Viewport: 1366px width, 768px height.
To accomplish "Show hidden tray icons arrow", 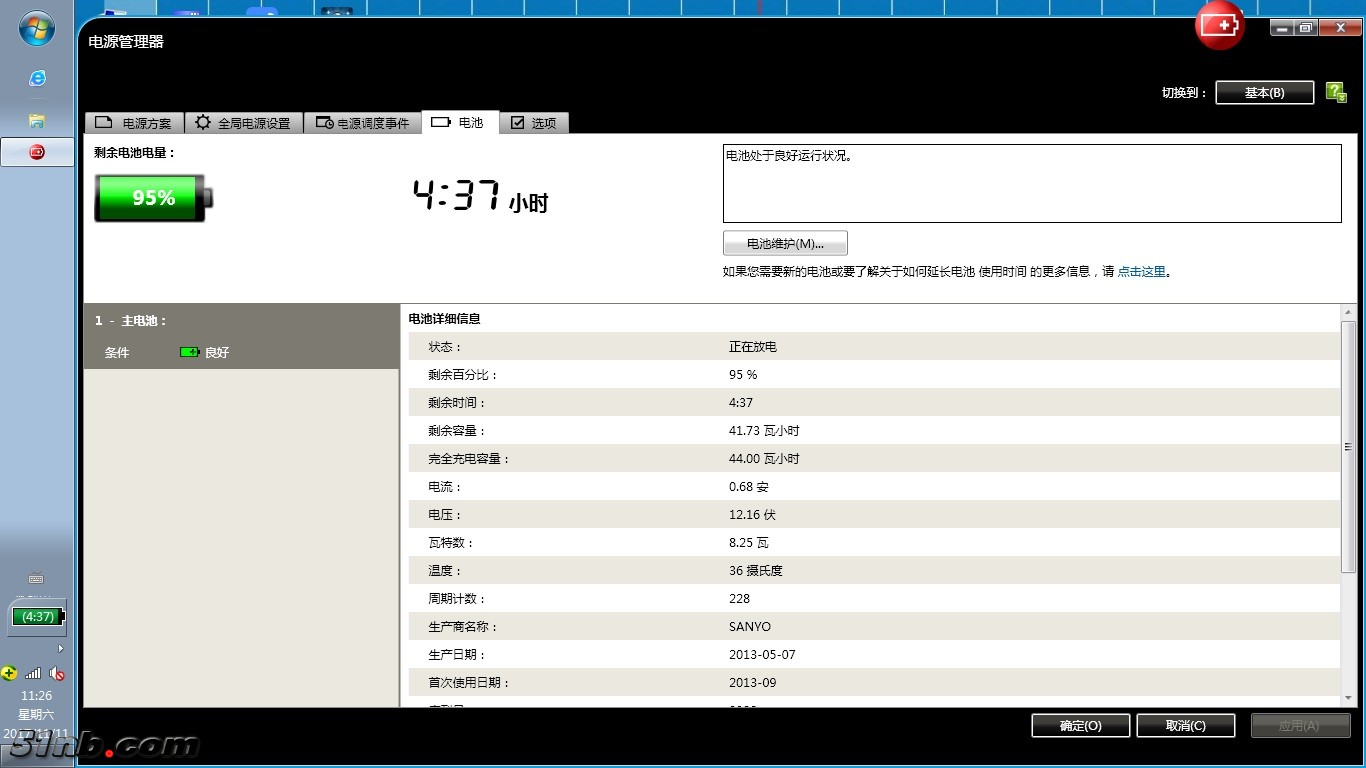I will (61, 648).
